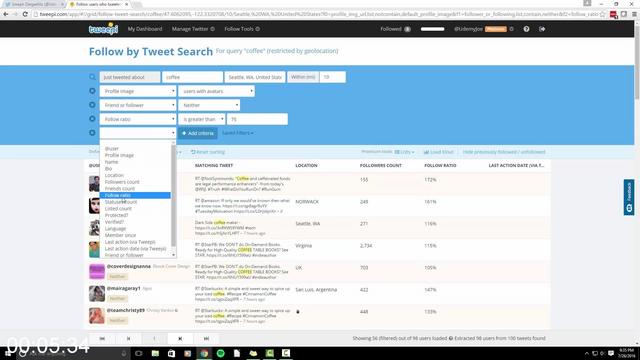Open Spotify from the taskbar

pyautogui.click(x=220, y=353)
